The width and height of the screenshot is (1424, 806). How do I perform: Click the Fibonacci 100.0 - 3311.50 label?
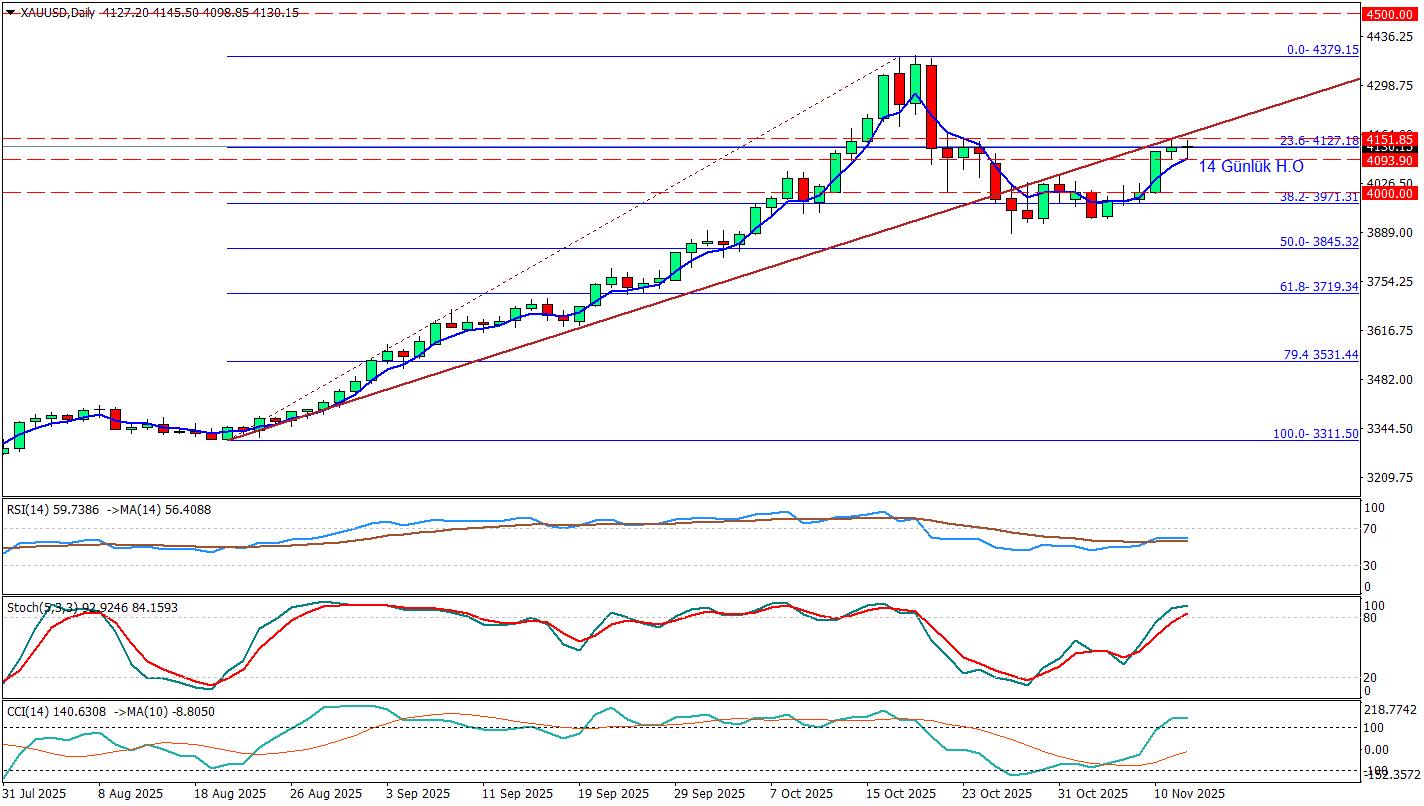coord(1315,434)
